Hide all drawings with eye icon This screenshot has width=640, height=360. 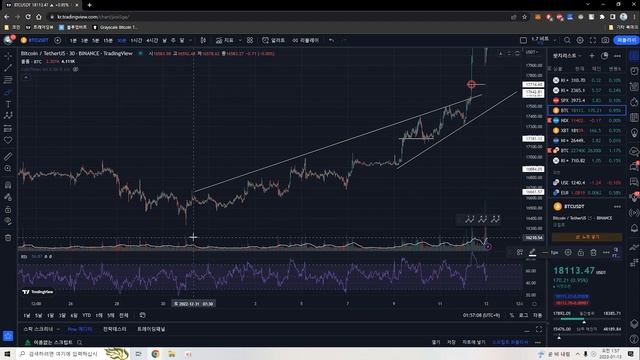tap(8, 221)
